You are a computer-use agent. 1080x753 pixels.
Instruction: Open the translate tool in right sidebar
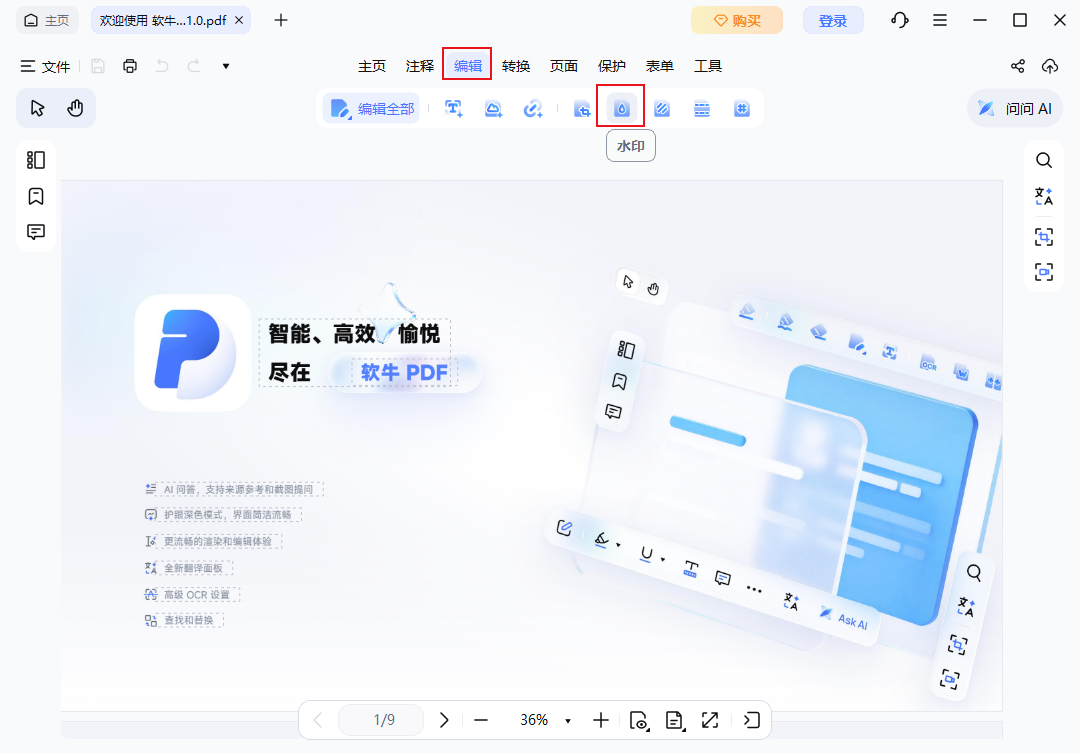pos(1044,196)
